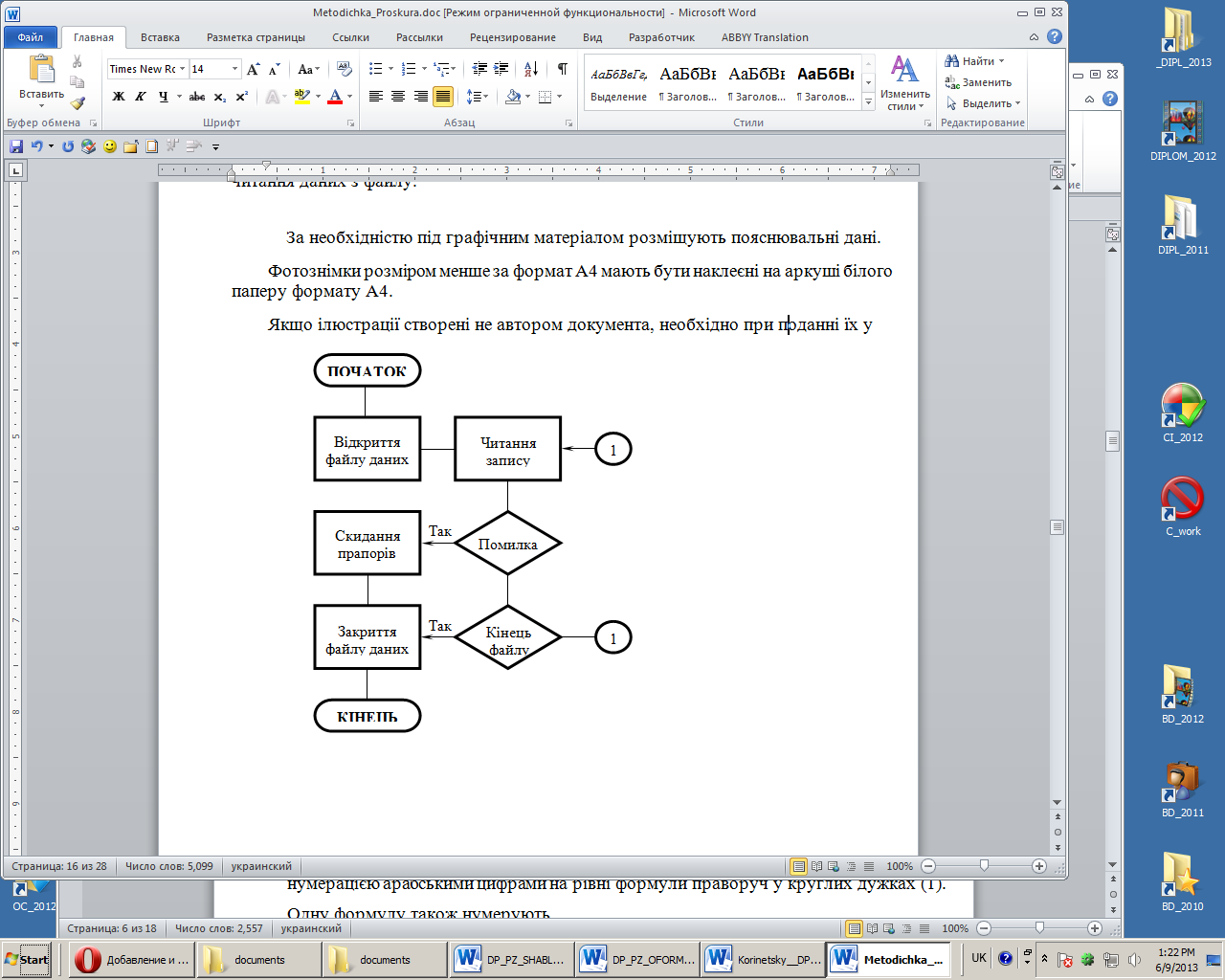
Task: Open the Customize Quick Access Toolbar arrow
Action: [x=215, y=147]
